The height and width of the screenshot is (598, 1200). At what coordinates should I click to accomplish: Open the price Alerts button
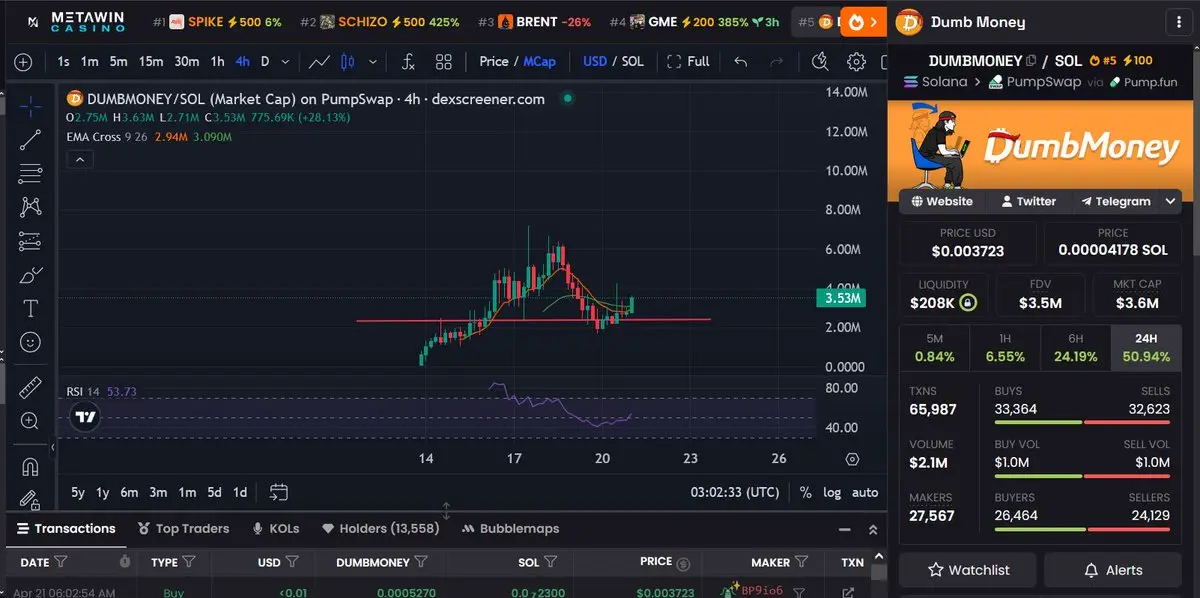(1113, 570)
